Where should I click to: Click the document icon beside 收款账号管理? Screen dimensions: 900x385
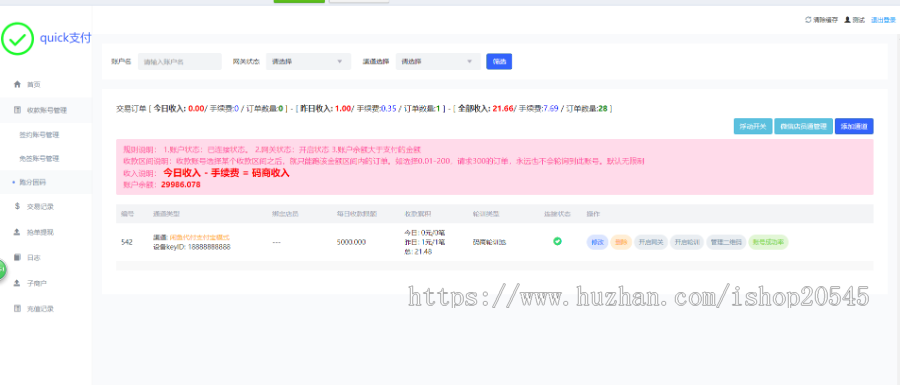[17, 110]
